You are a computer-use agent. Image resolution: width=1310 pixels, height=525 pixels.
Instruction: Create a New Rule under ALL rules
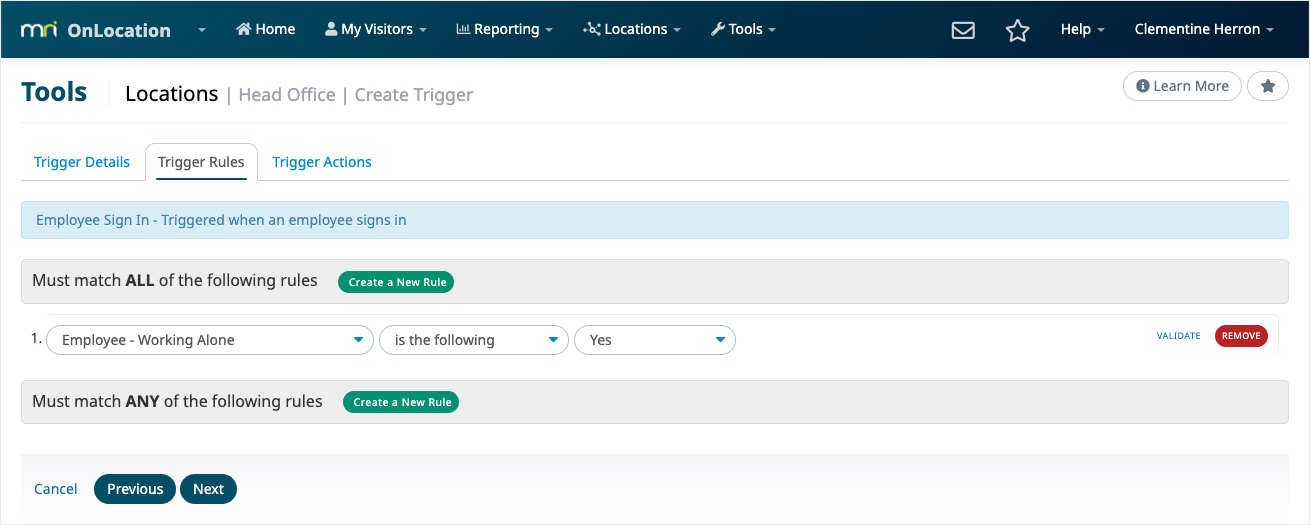(396, 282)
